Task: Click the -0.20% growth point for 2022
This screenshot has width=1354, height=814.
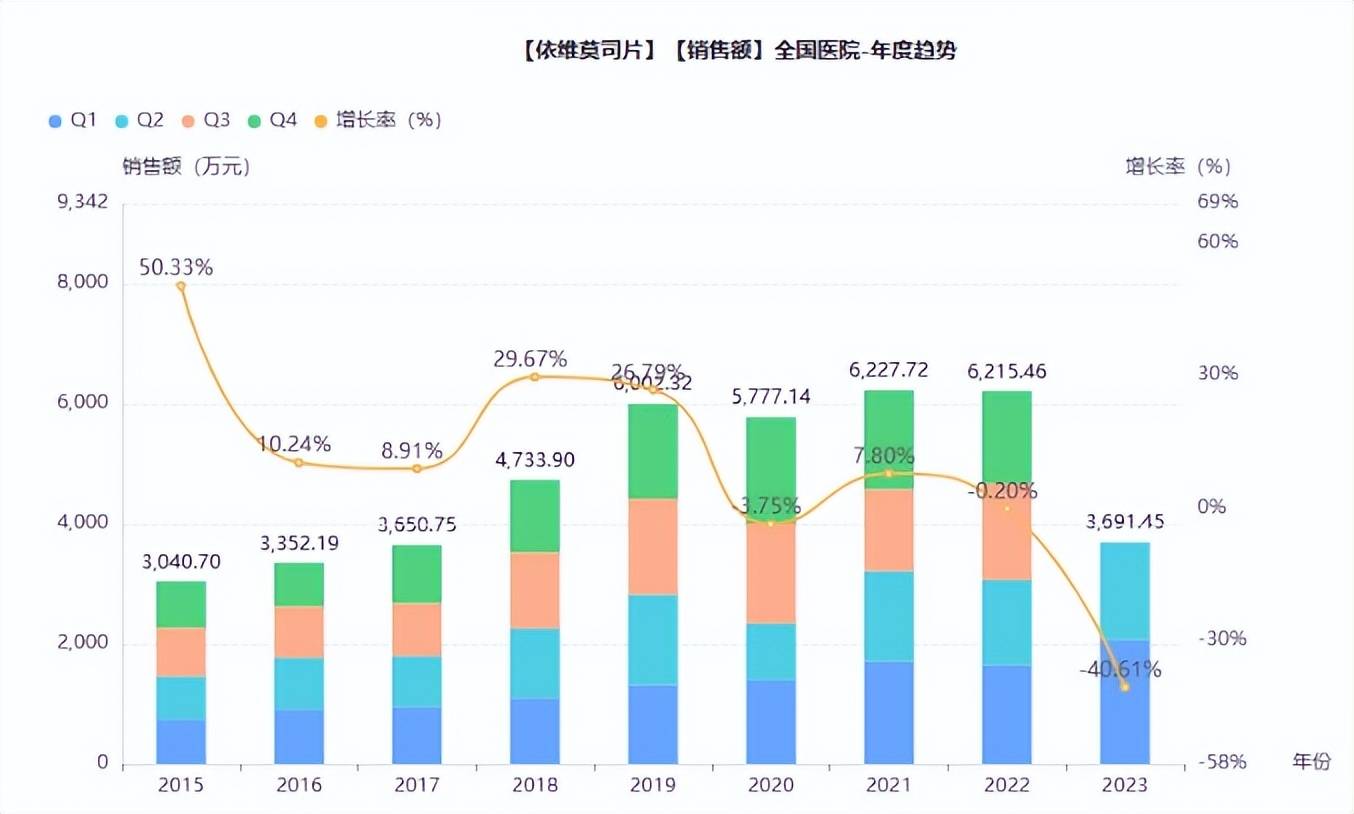Action: [1007, 509]
